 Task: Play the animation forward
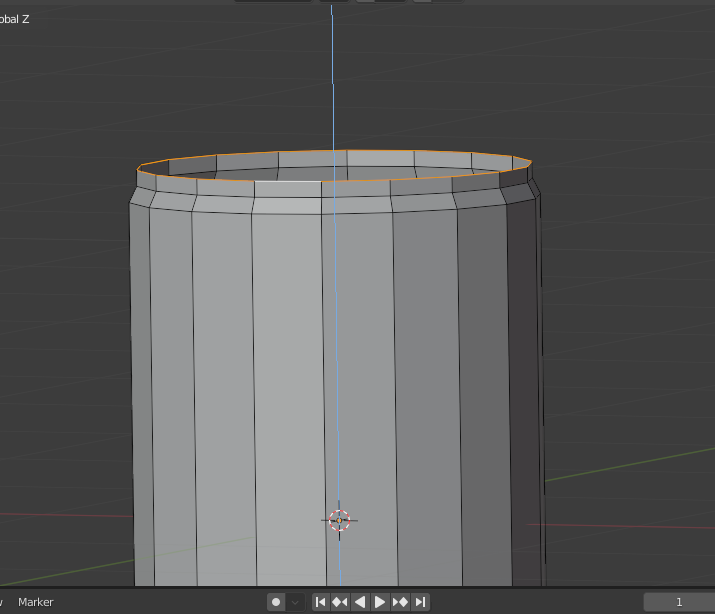[380, 602]
